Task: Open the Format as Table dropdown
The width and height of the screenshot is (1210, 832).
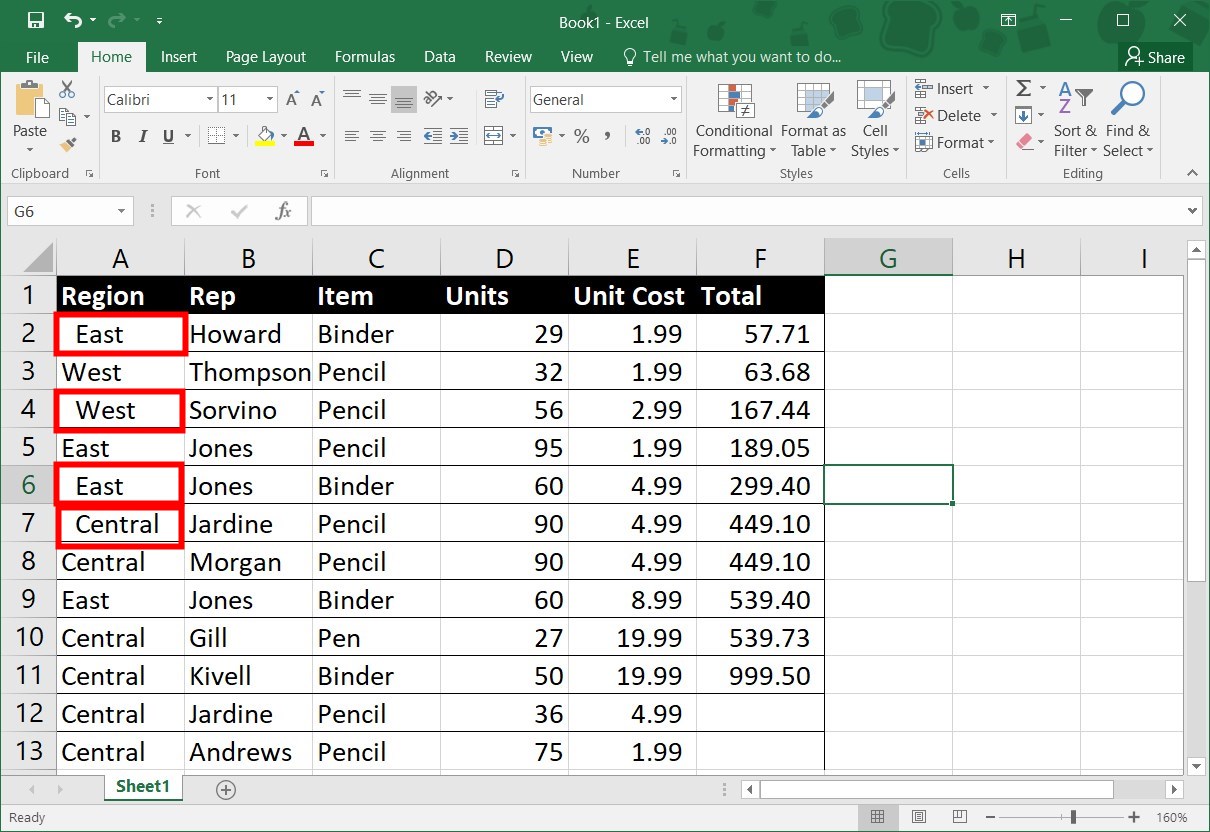Action: [x=813, y=120]
